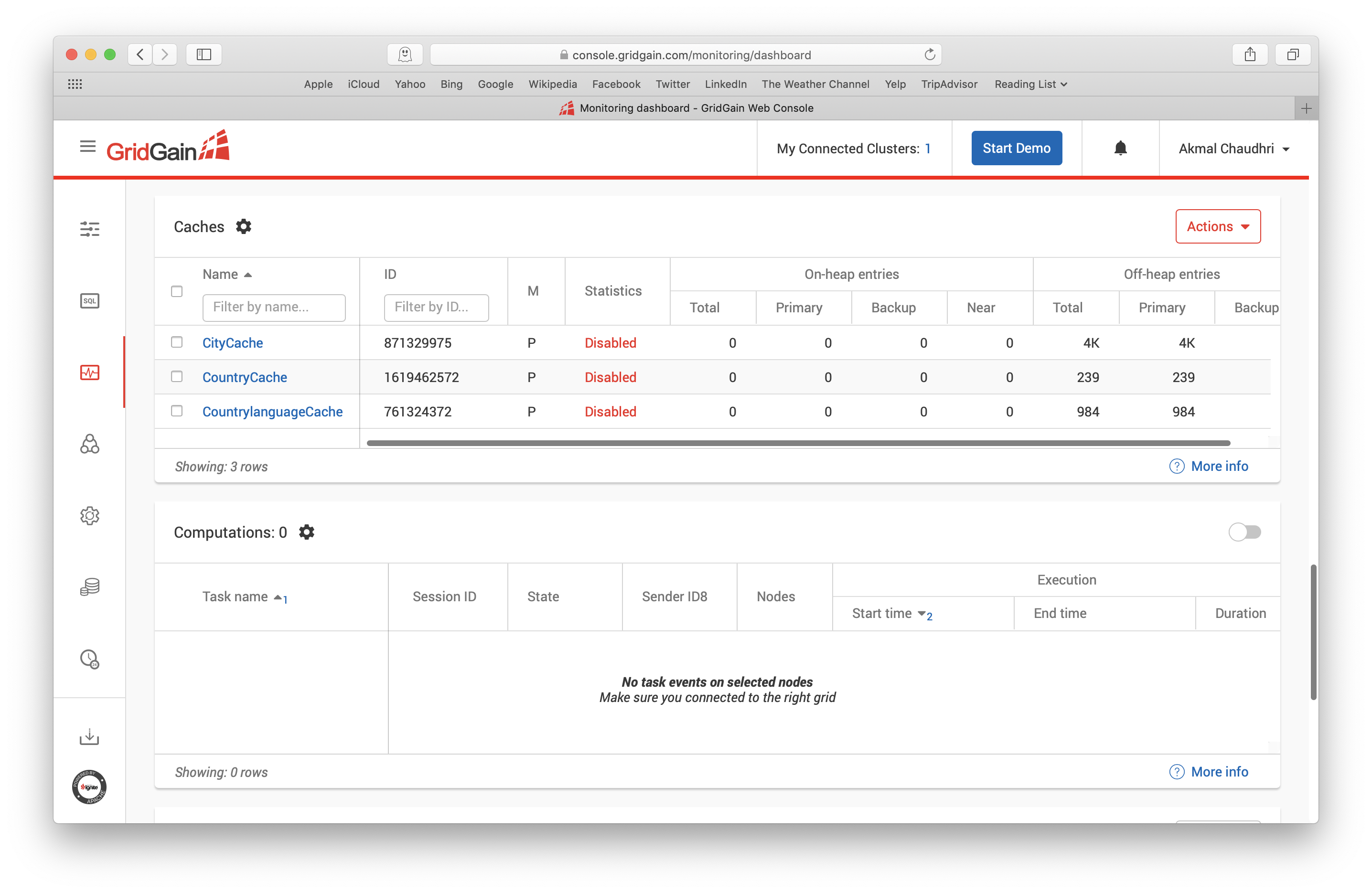Expand the GridGain sidebar navigation menu

point(87,148)
